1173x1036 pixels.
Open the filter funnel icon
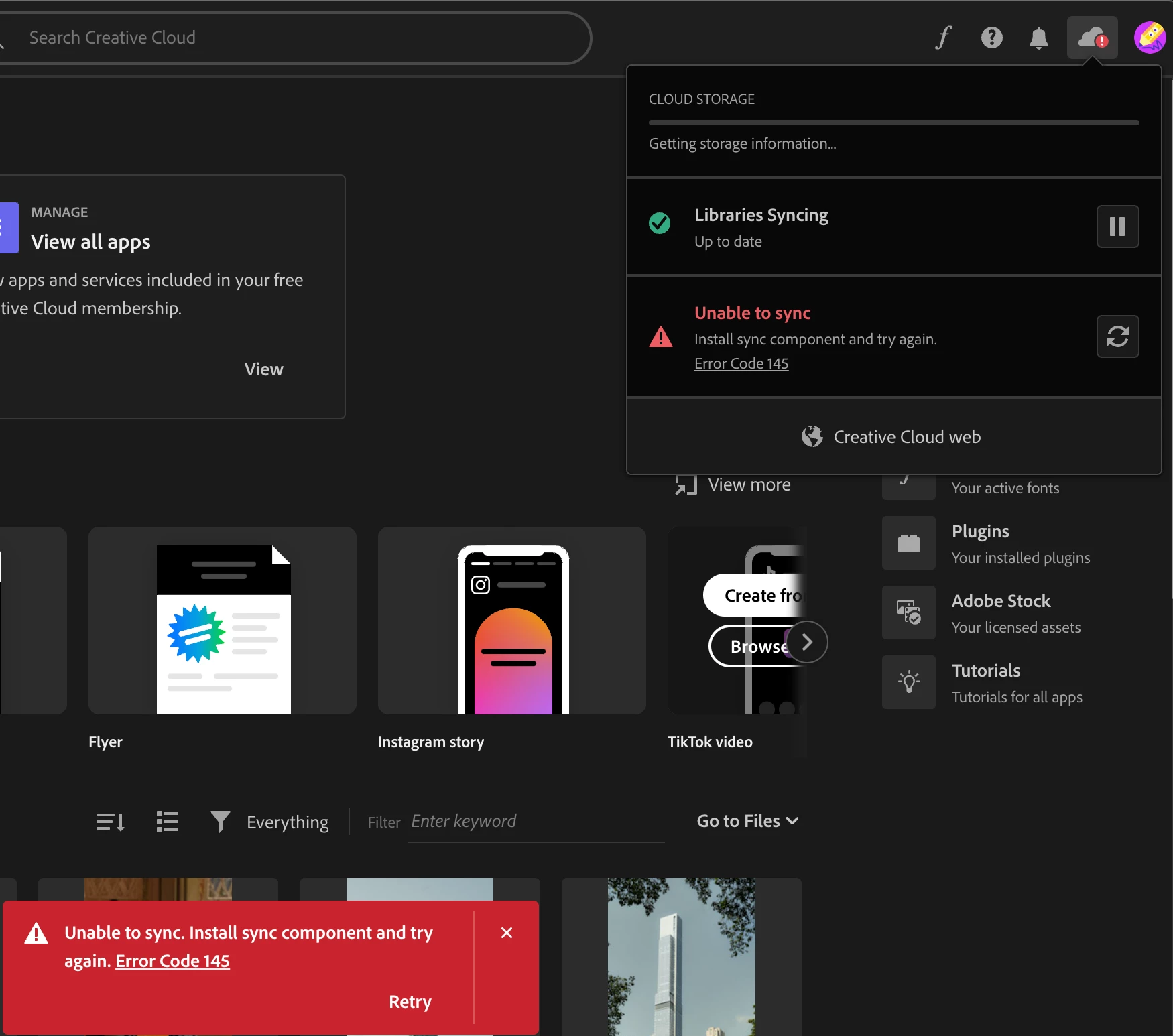point(220,822)
